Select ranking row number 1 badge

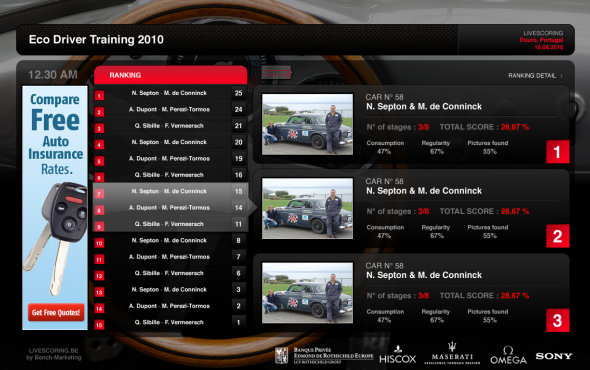[x=99, y=96]
